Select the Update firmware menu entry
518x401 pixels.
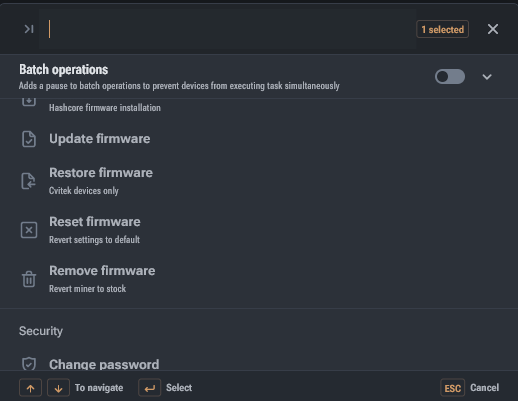(x=259, y=139)
